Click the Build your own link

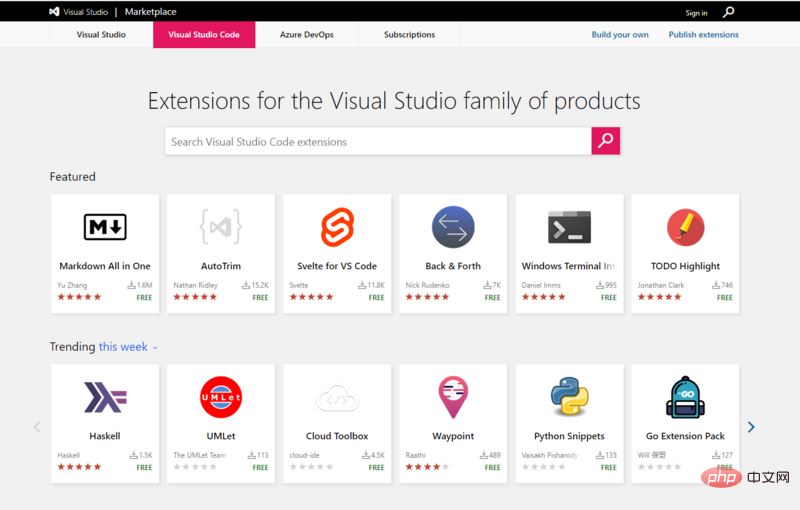coord(620,35)
